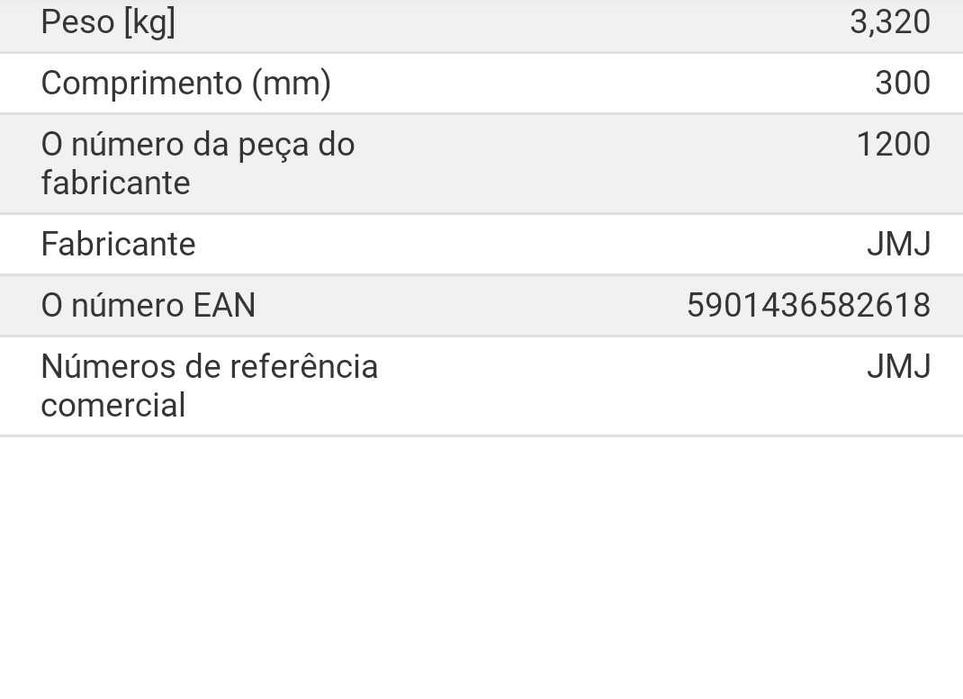Viewport: 963px width, 699px height.
Task: Select the weight value 3,320
Action: [889, 22]
